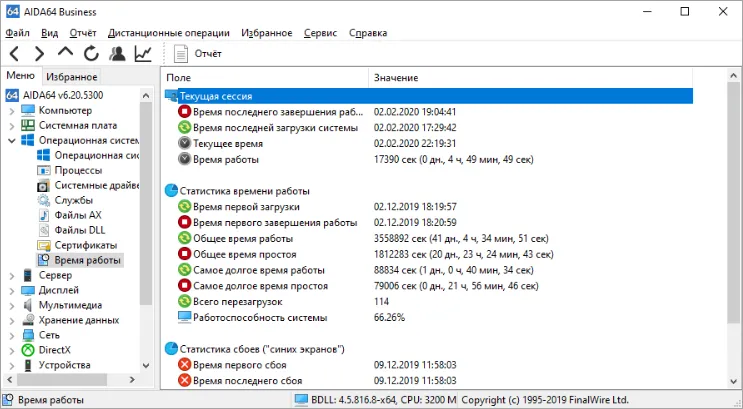Click the Мультимедиа speaker icon
The image size is (743, 409).
coord(28,305)
